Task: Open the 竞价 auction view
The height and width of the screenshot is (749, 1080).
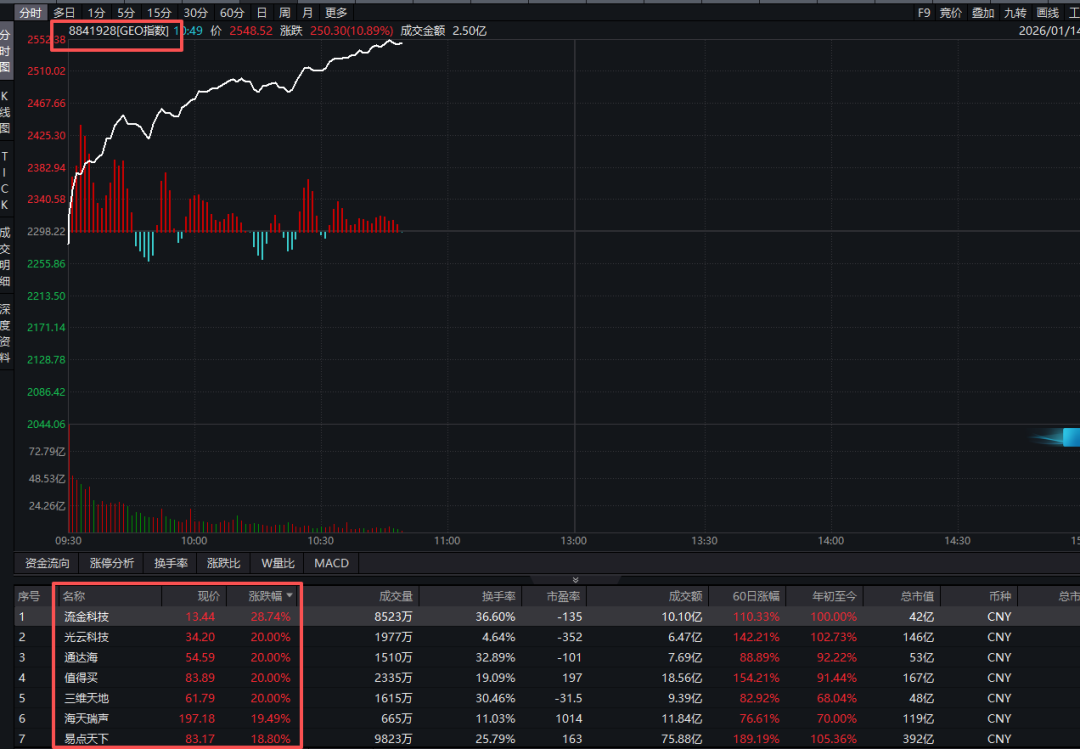Action: (951, 13)
